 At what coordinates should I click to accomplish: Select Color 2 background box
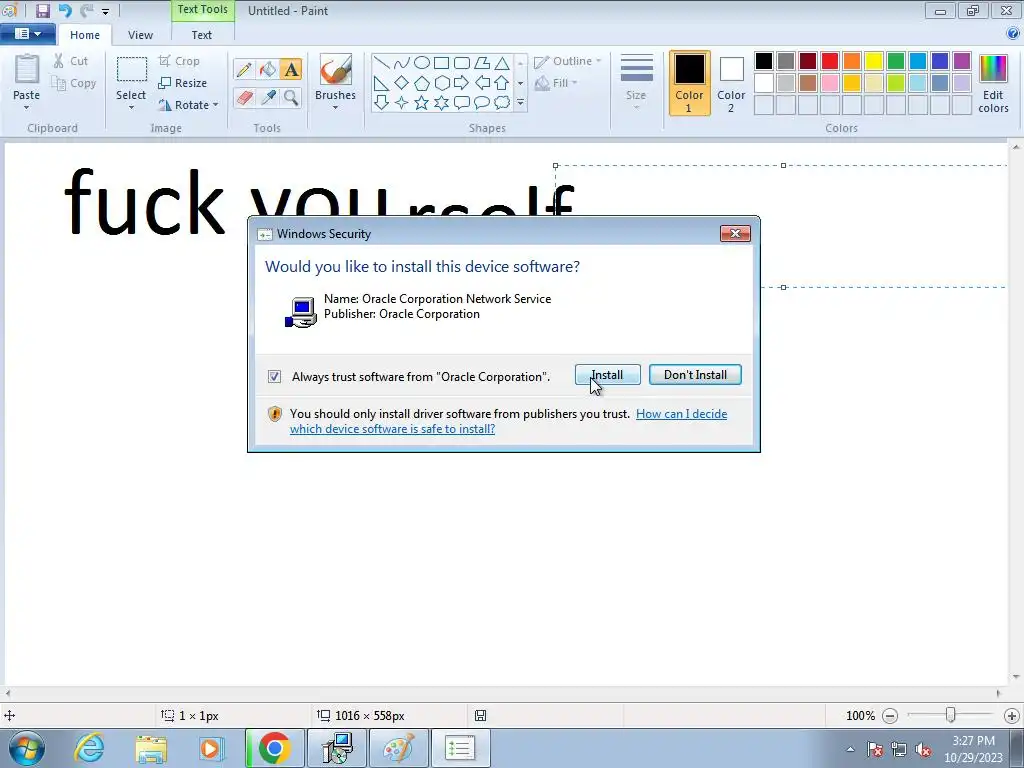pyautogui.click(x=731, y=84)
